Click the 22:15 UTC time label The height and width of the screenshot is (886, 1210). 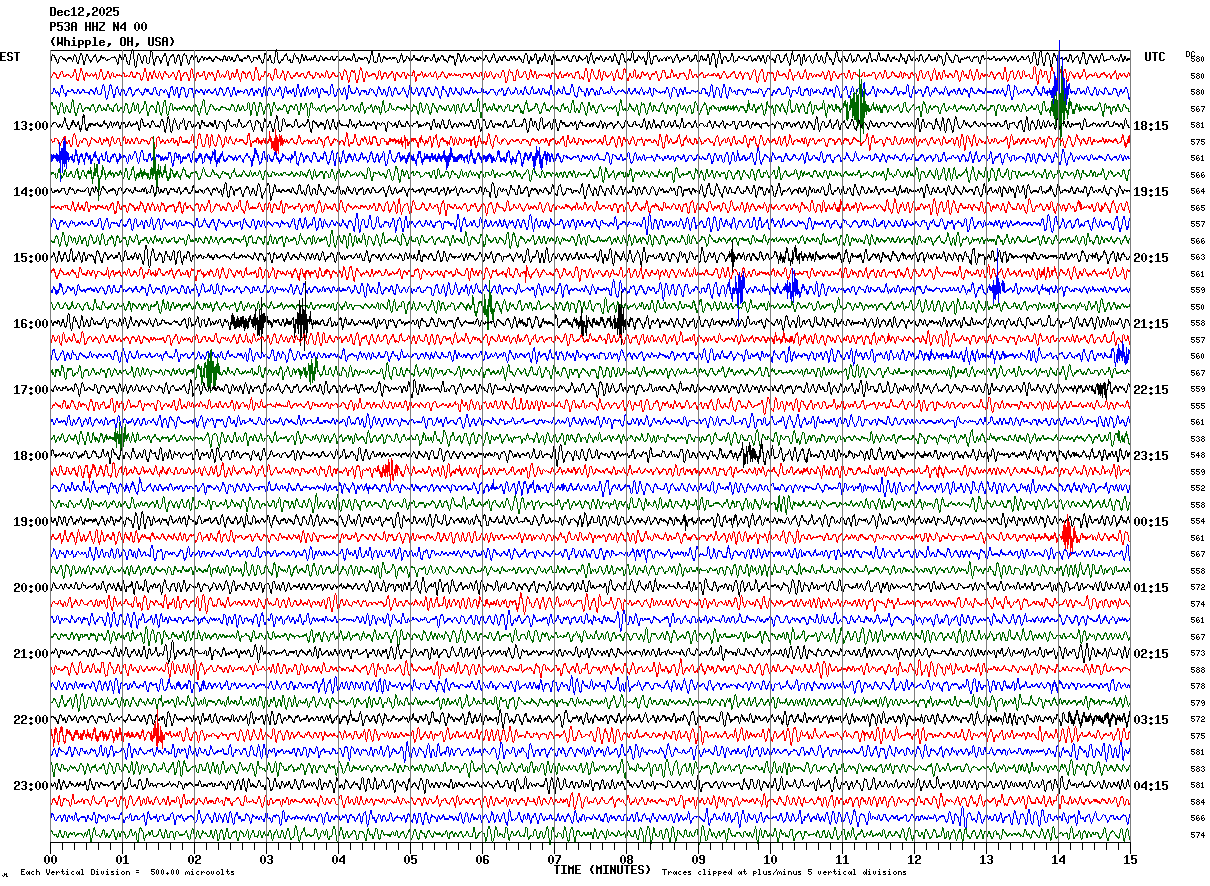[1151, 390]
